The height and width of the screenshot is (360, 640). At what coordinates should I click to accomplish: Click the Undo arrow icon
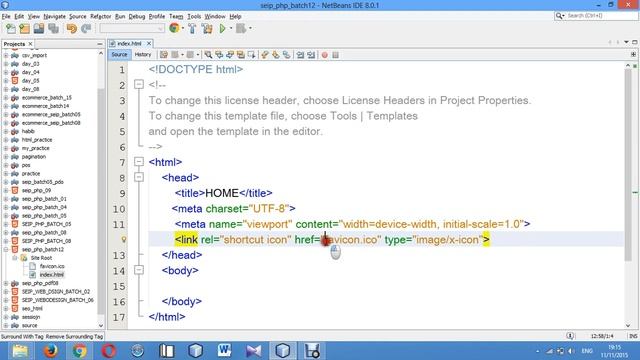coord(72,28)
